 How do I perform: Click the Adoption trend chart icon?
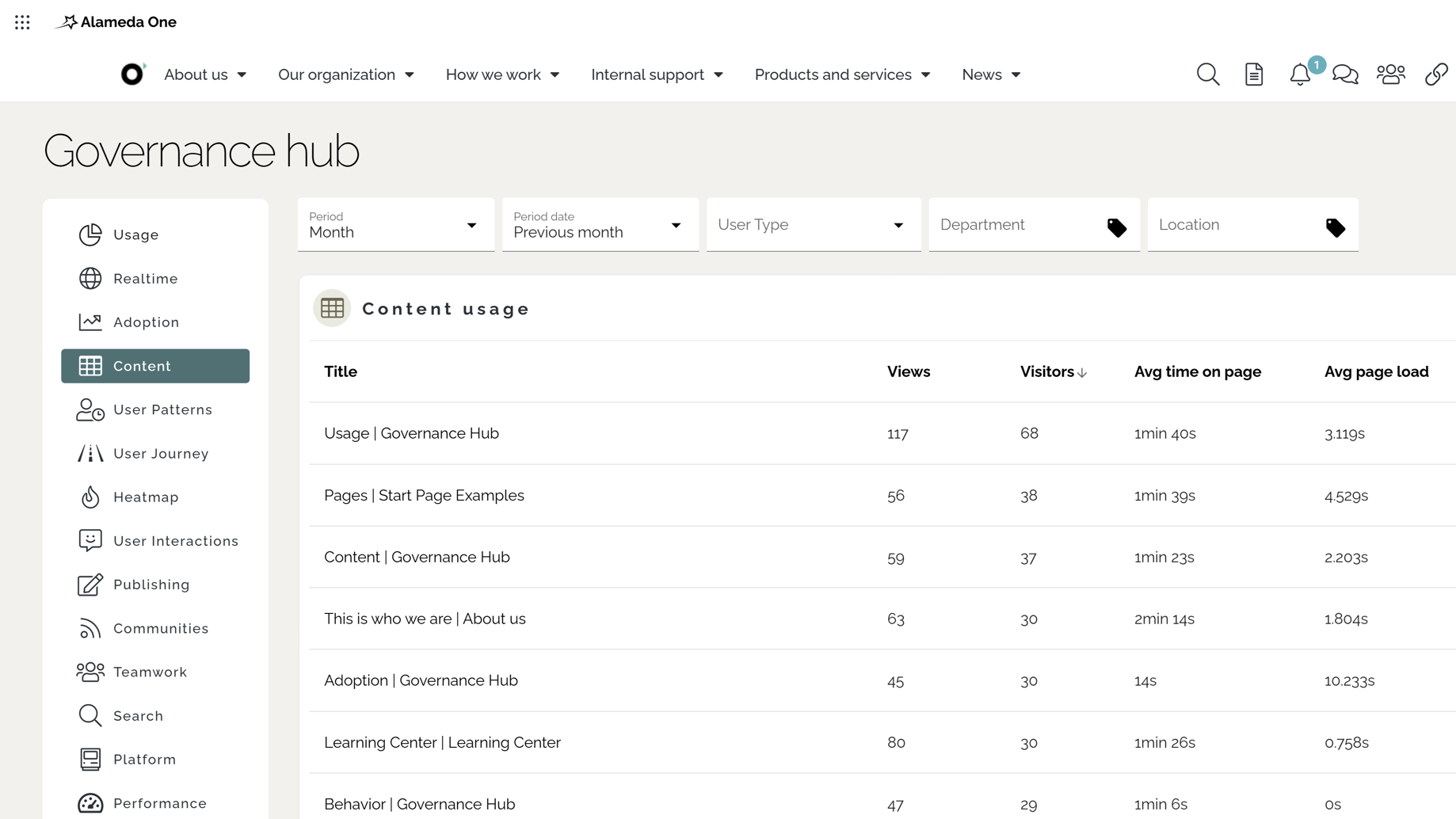90,322
